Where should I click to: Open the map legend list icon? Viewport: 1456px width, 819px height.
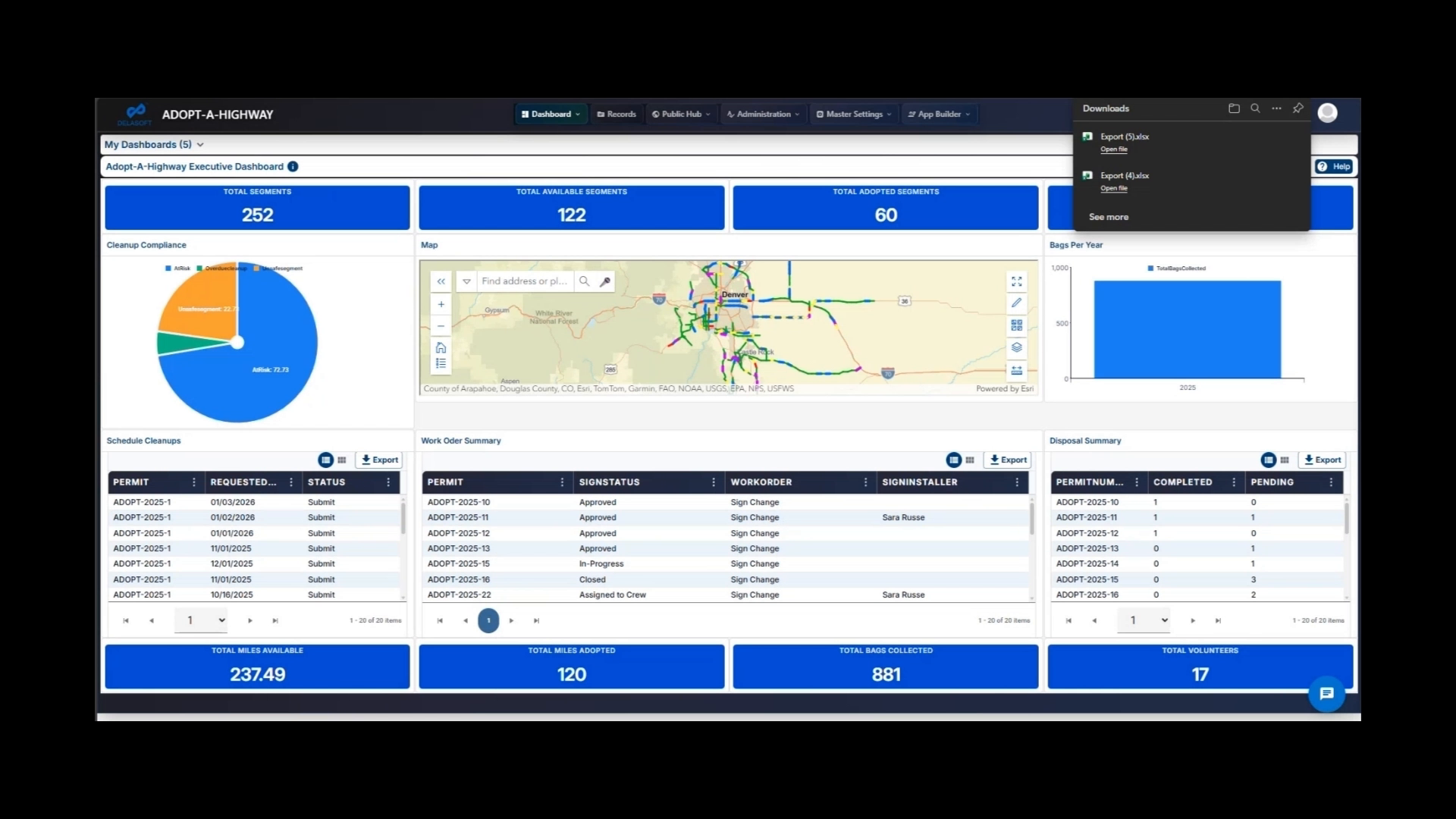(x=441, y=362)
